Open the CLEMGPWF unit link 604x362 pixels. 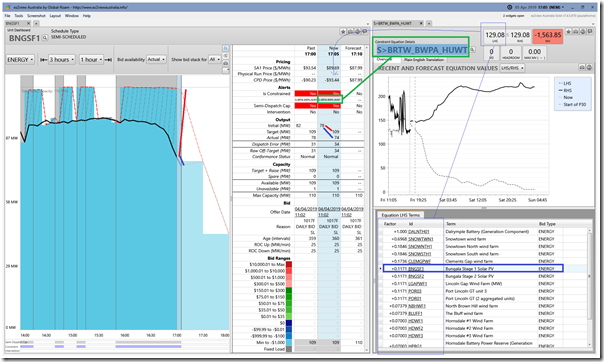(419, 261)
